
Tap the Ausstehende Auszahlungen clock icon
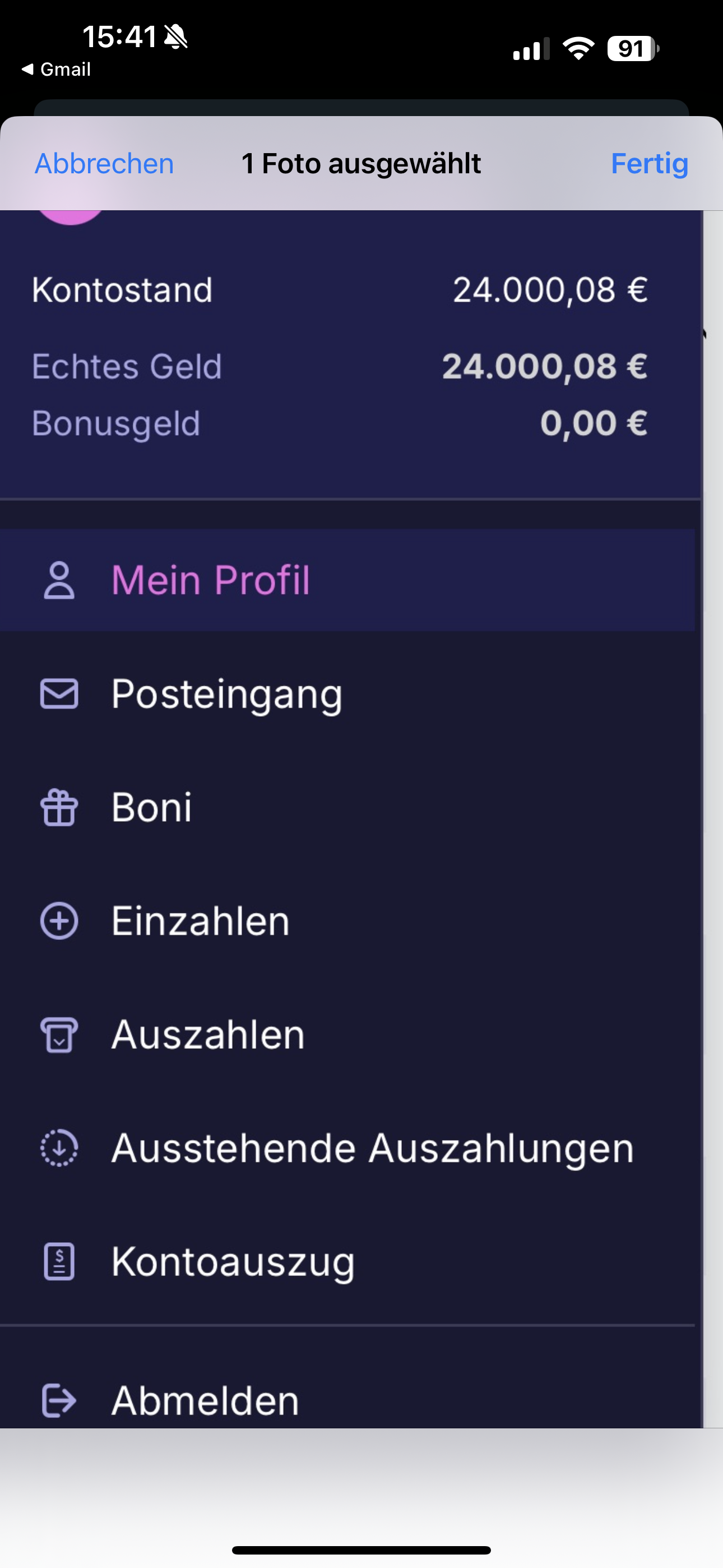tap(59, 1149)
